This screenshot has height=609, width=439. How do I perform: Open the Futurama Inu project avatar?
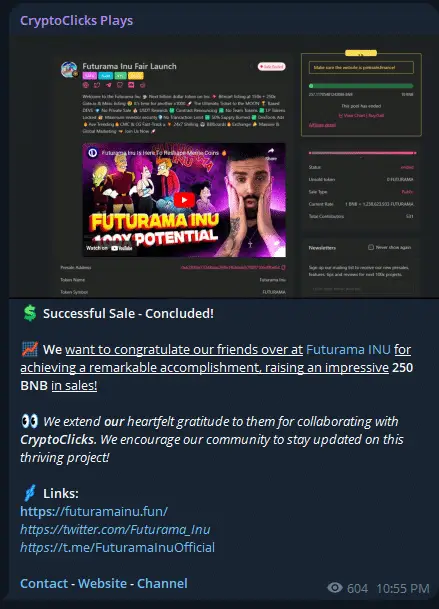[x=69, y=70]
